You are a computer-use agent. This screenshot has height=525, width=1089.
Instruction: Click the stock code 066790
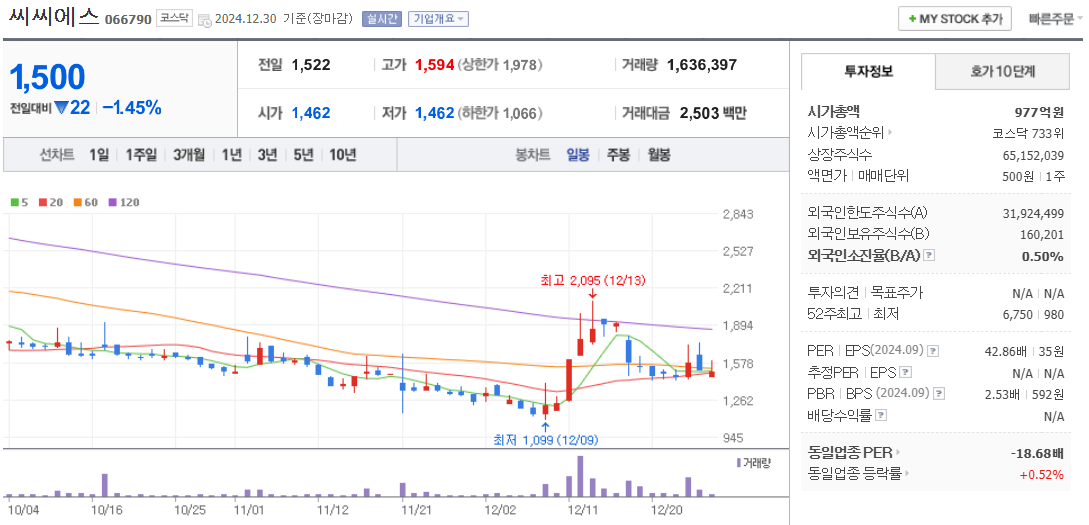(128, 19)
